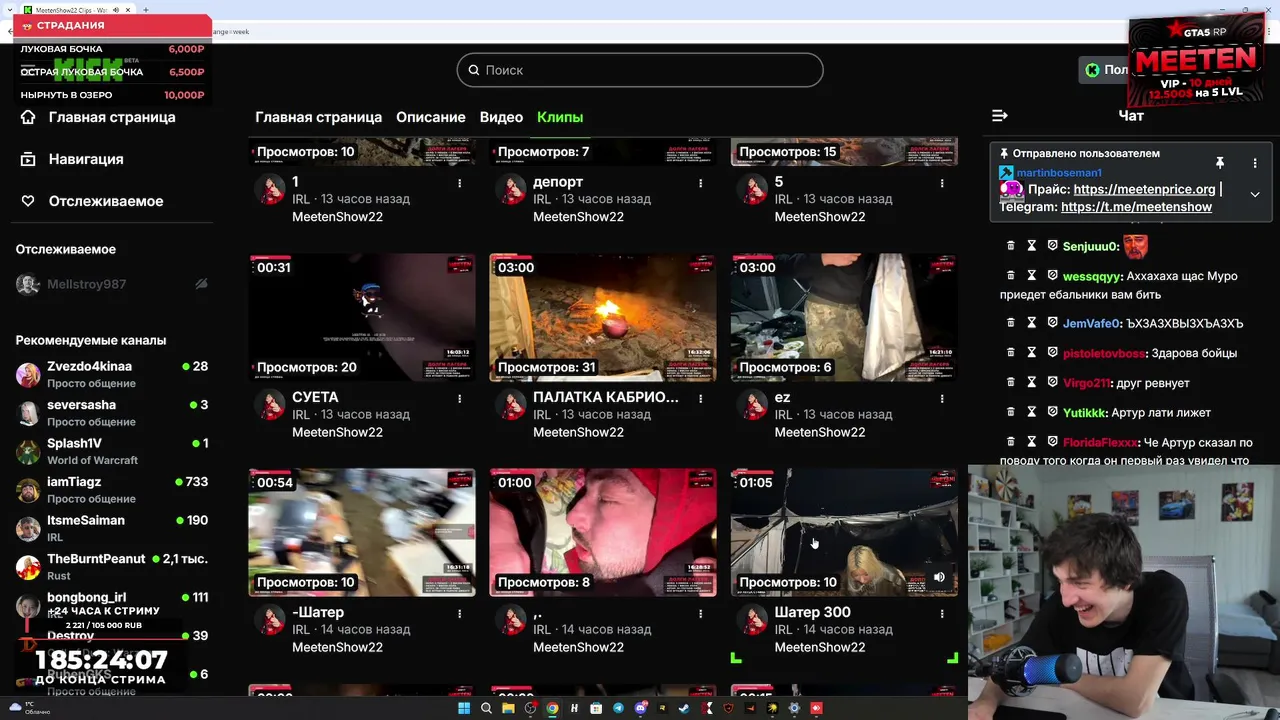Click Mellstroy987 in followed channels

point(112,284)
